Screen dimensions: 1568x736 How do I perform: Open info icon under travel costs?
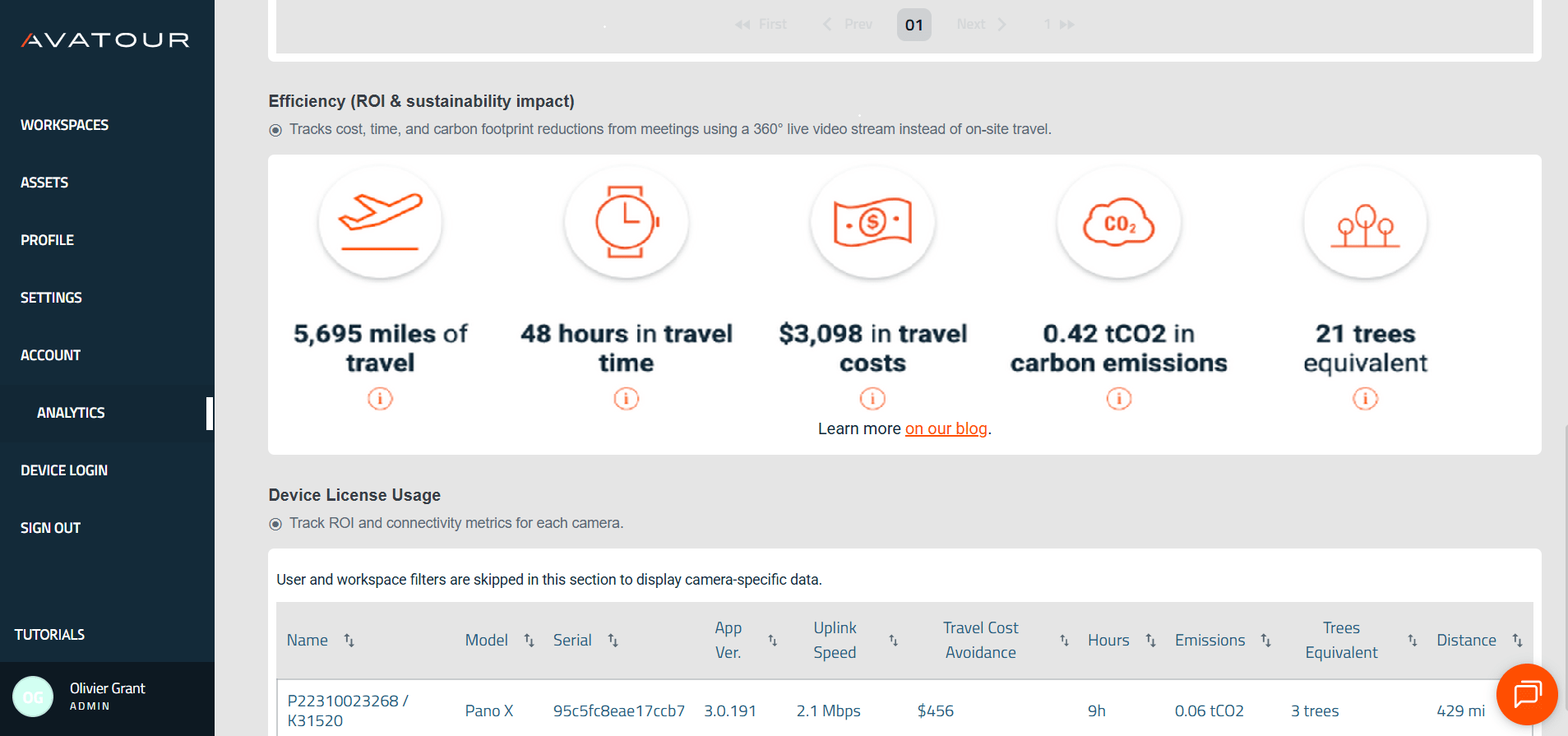872,399
